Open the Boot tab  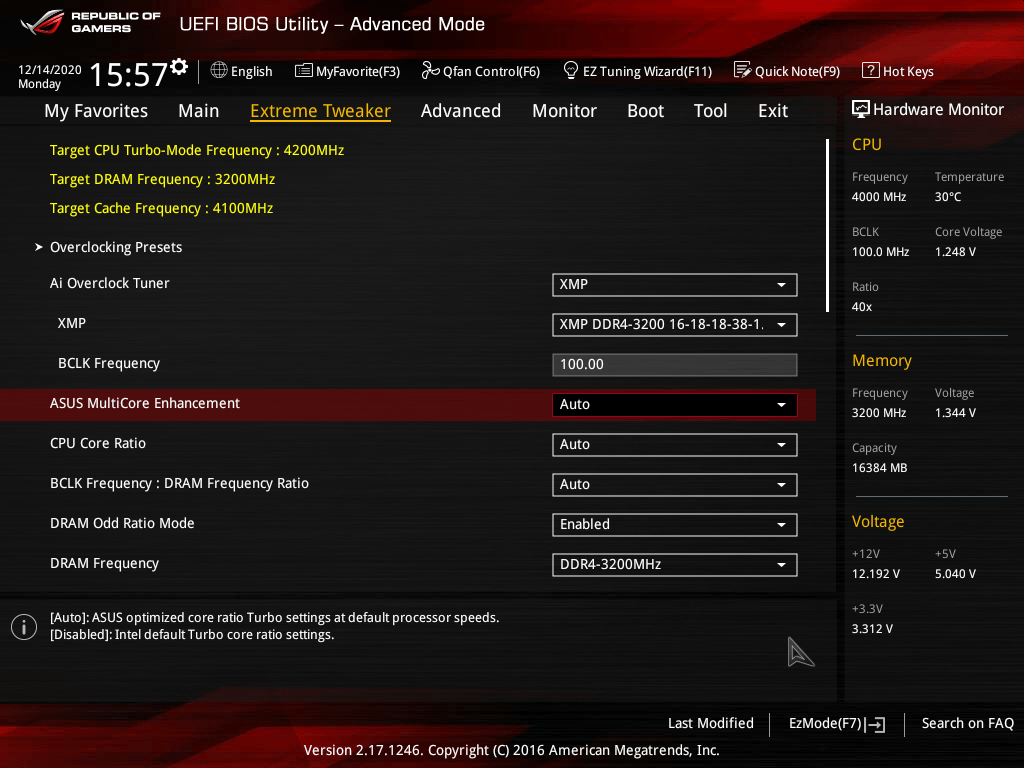pos(645,111)
